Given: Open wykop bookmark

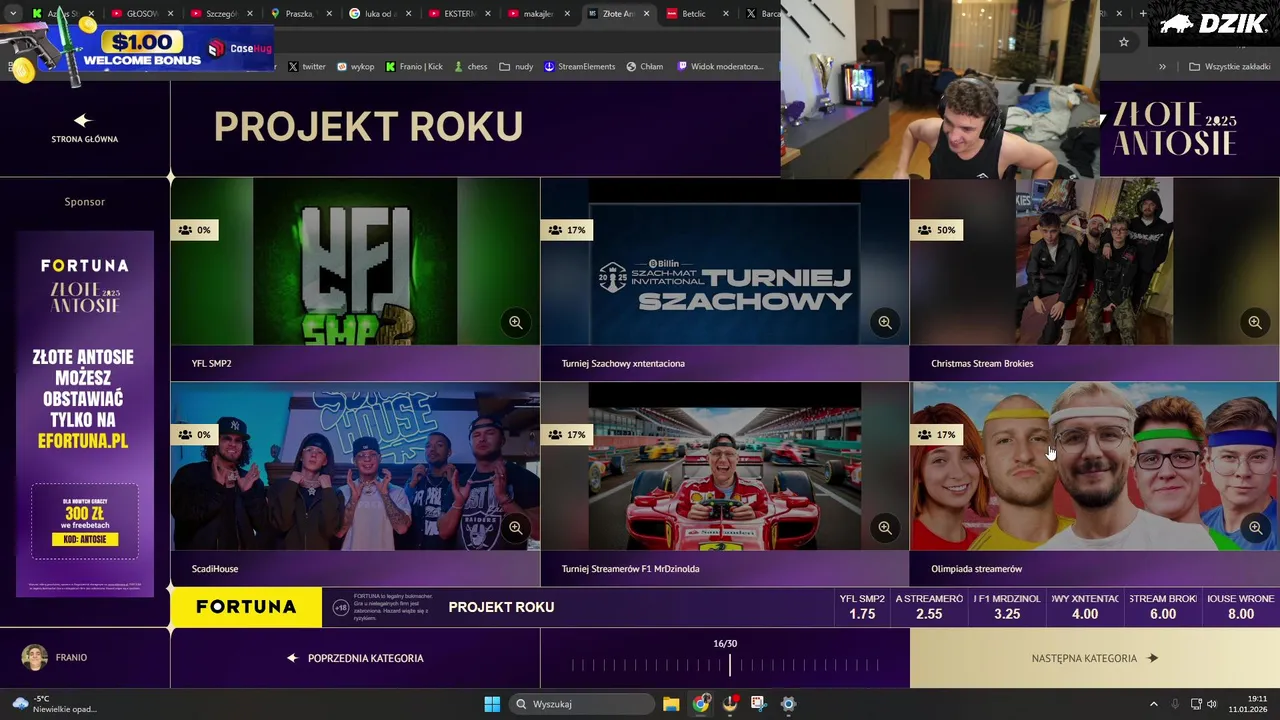Looking at the screenshot, I should 355,66.
